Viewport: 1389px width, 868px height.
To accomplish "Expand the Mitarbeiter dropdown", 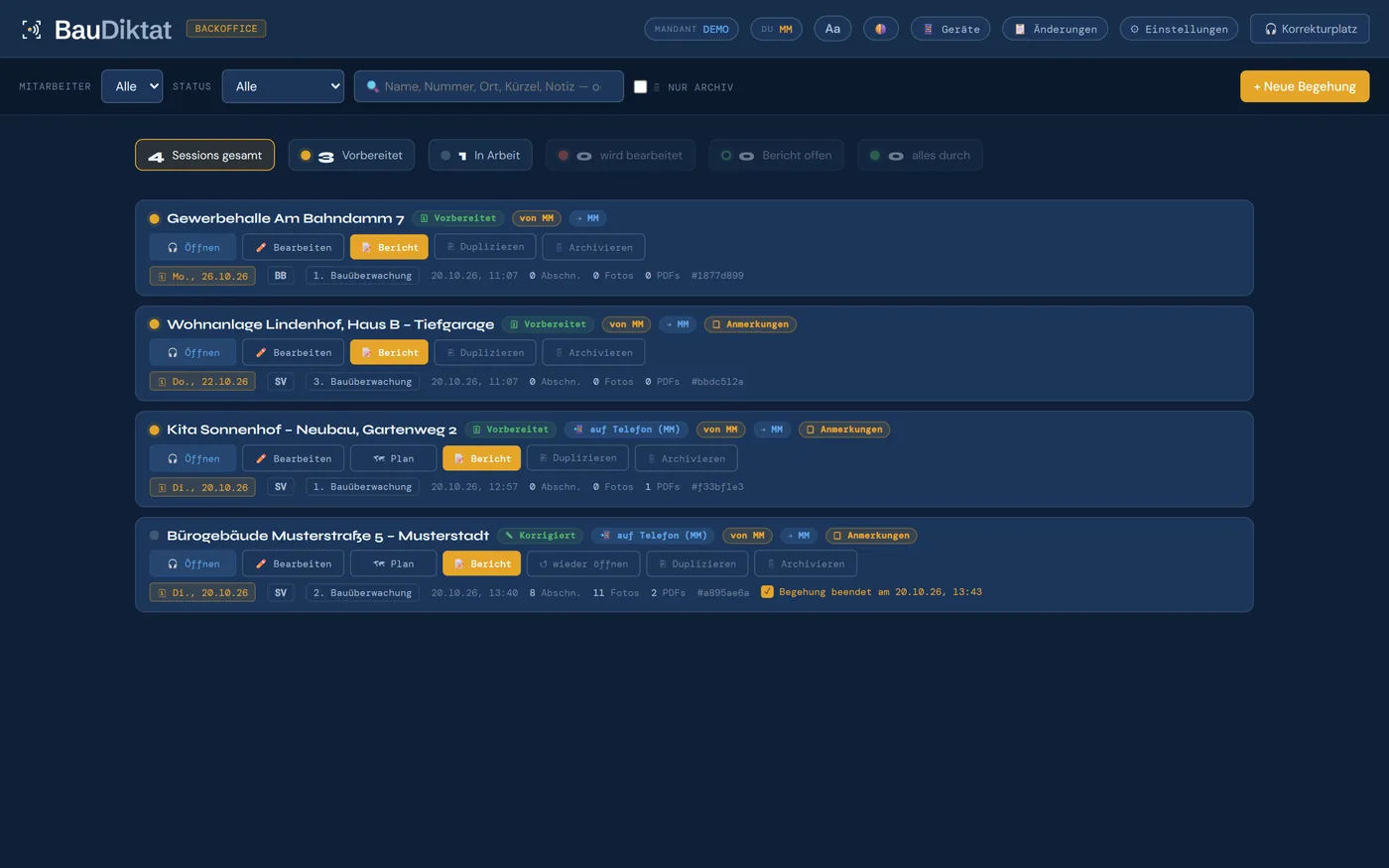I will 132,86.
